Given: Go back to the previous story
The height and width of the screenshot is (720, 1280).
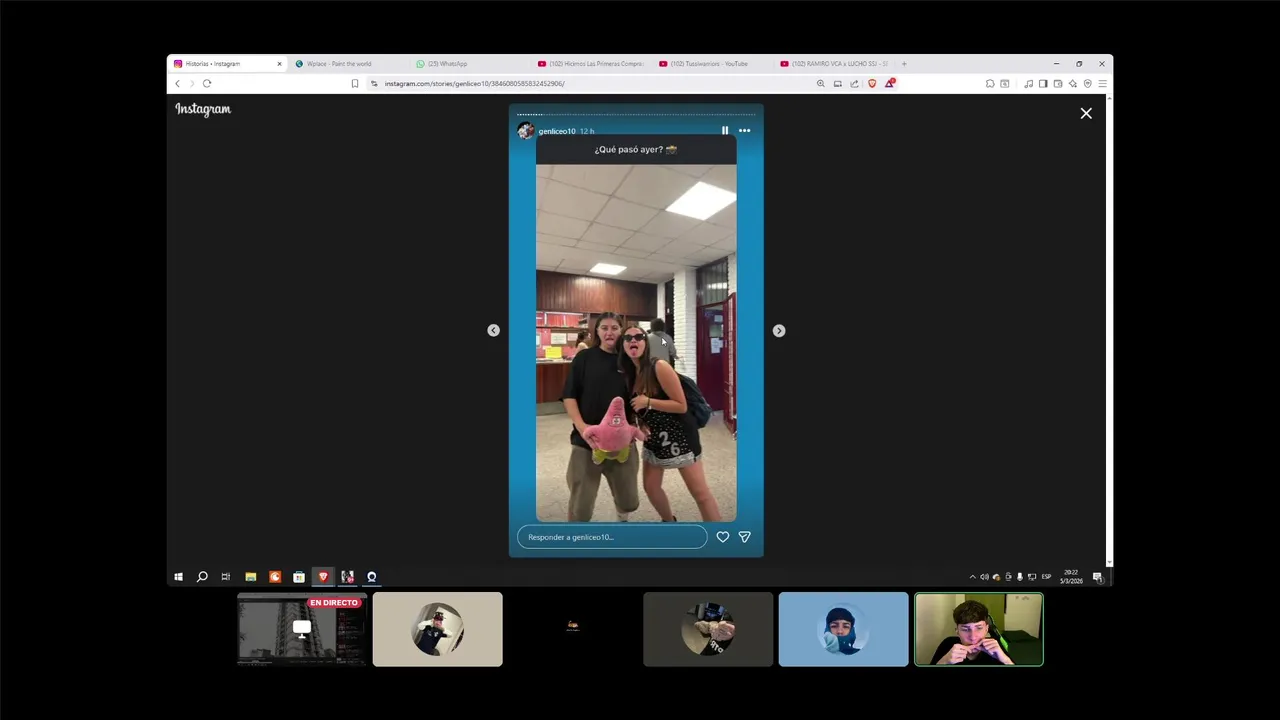Looking at the screenshot, I should [x=493, y=330].
